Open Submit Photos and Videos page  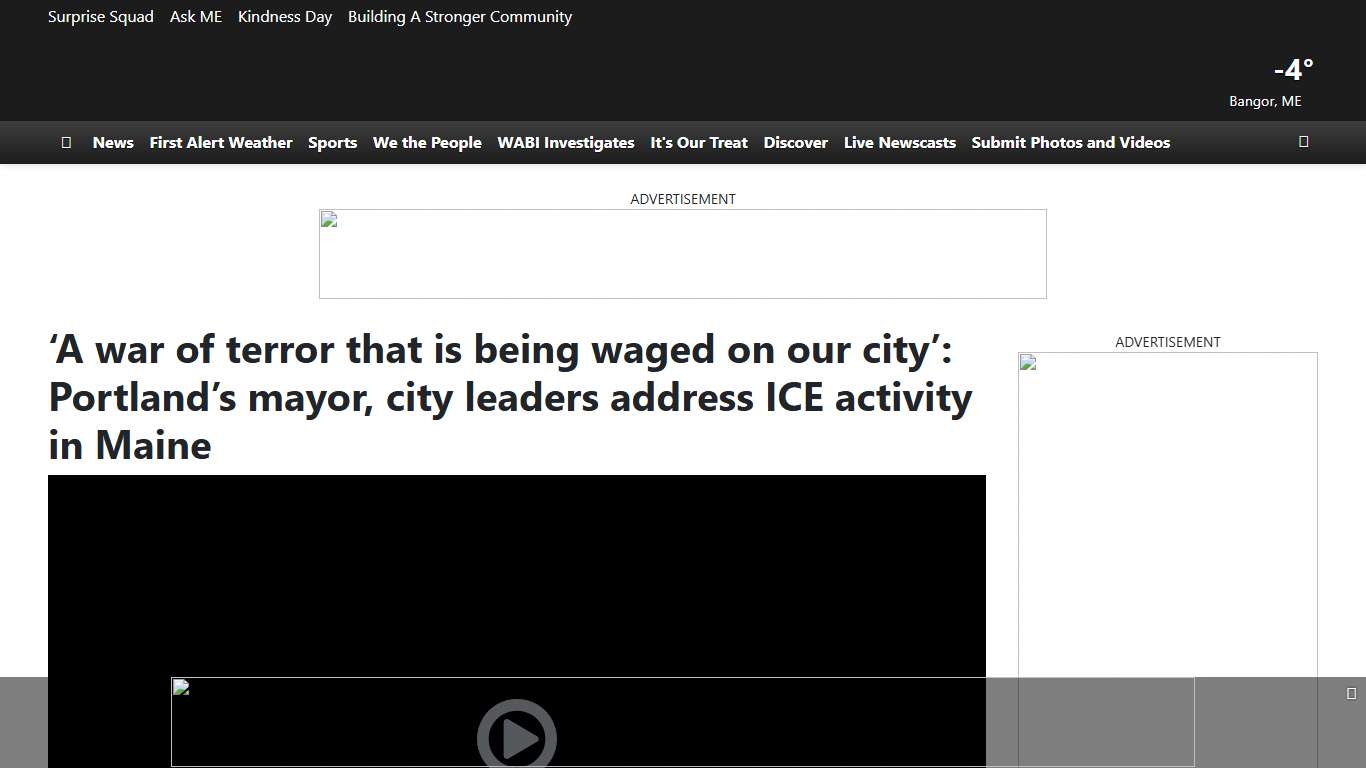tap(1070, 143)
